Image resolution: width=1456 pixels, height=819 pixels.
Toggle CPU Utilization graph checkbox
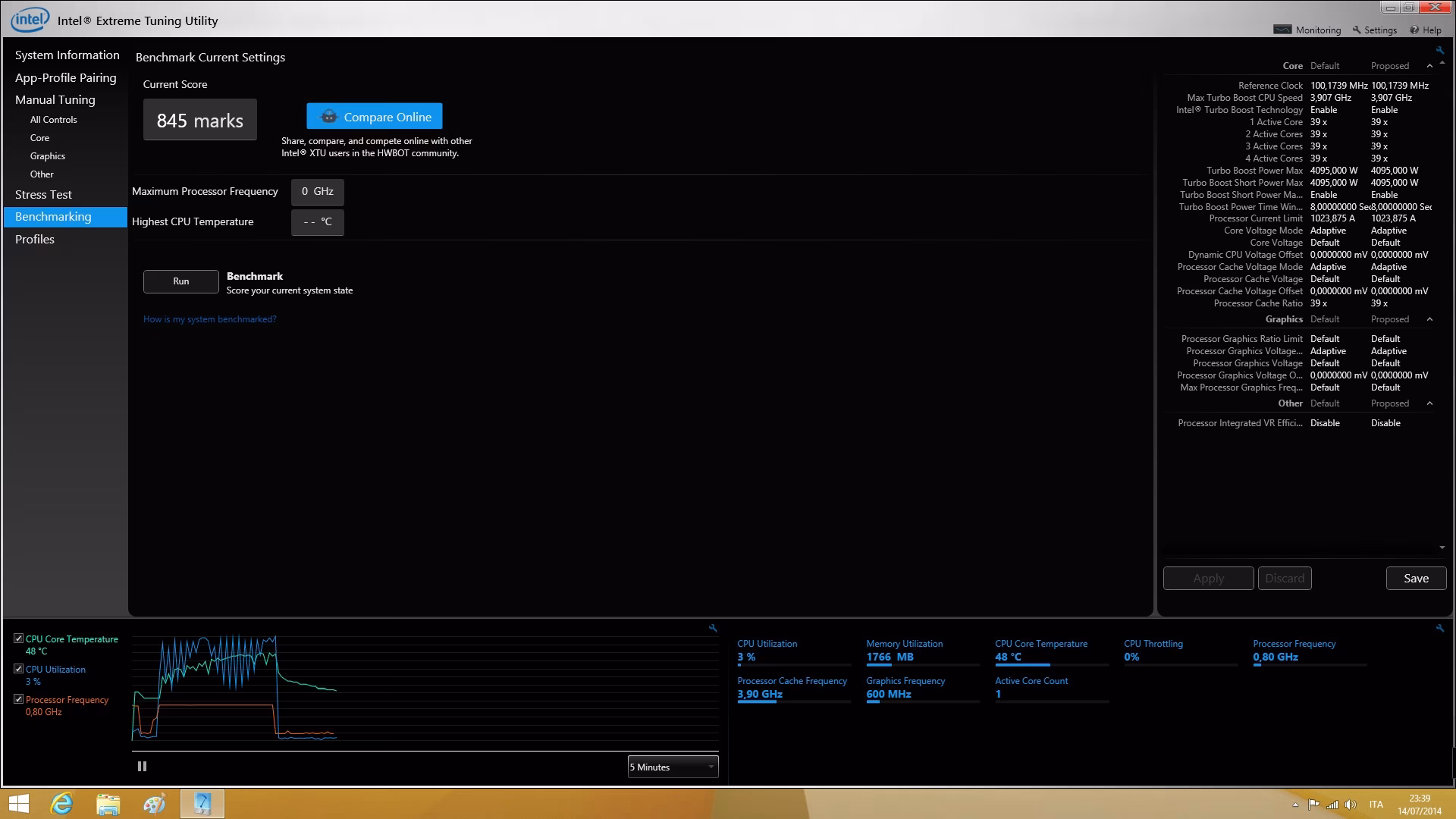[19, 669]
